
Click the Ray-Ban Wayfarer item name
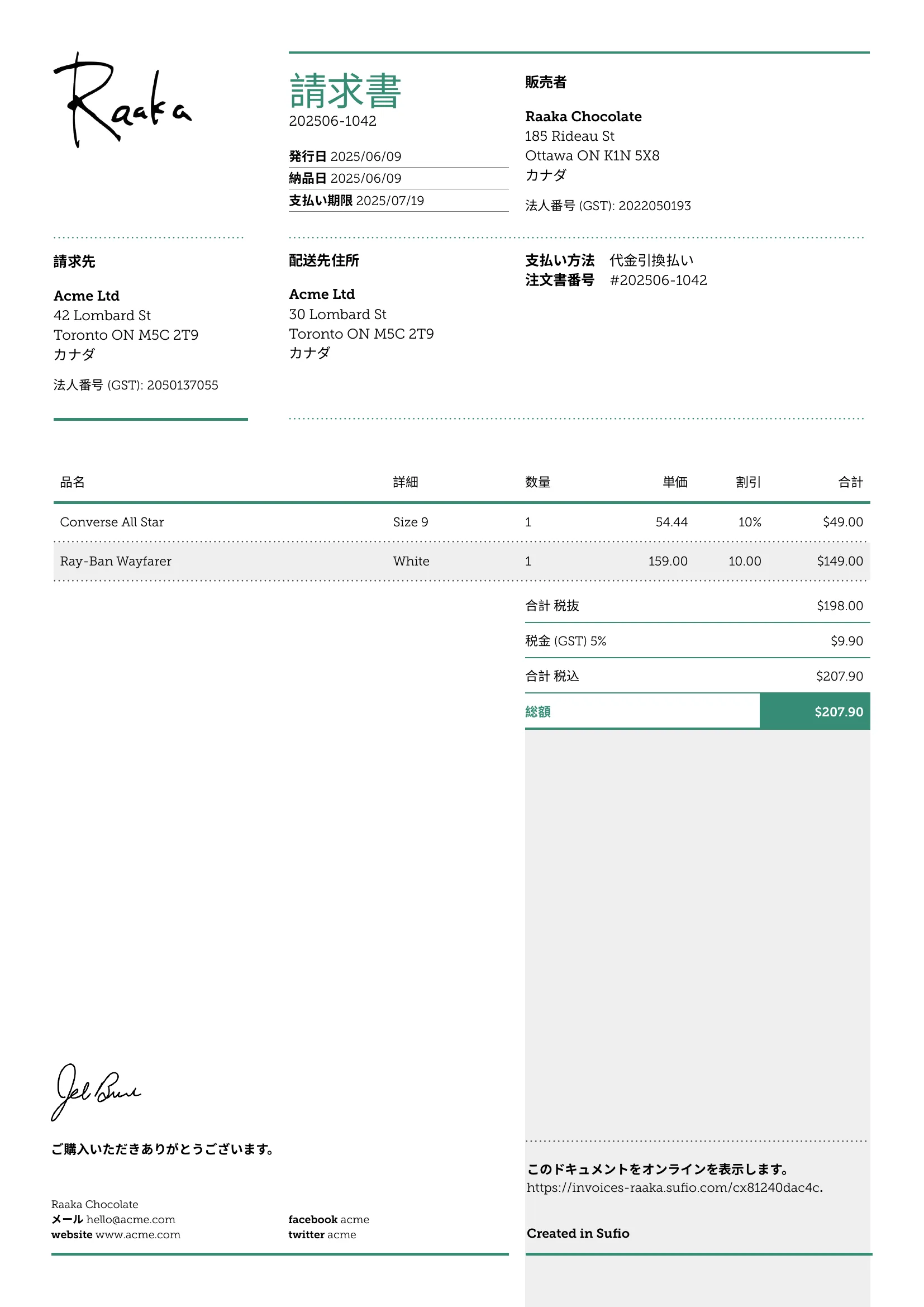(116, 561)
